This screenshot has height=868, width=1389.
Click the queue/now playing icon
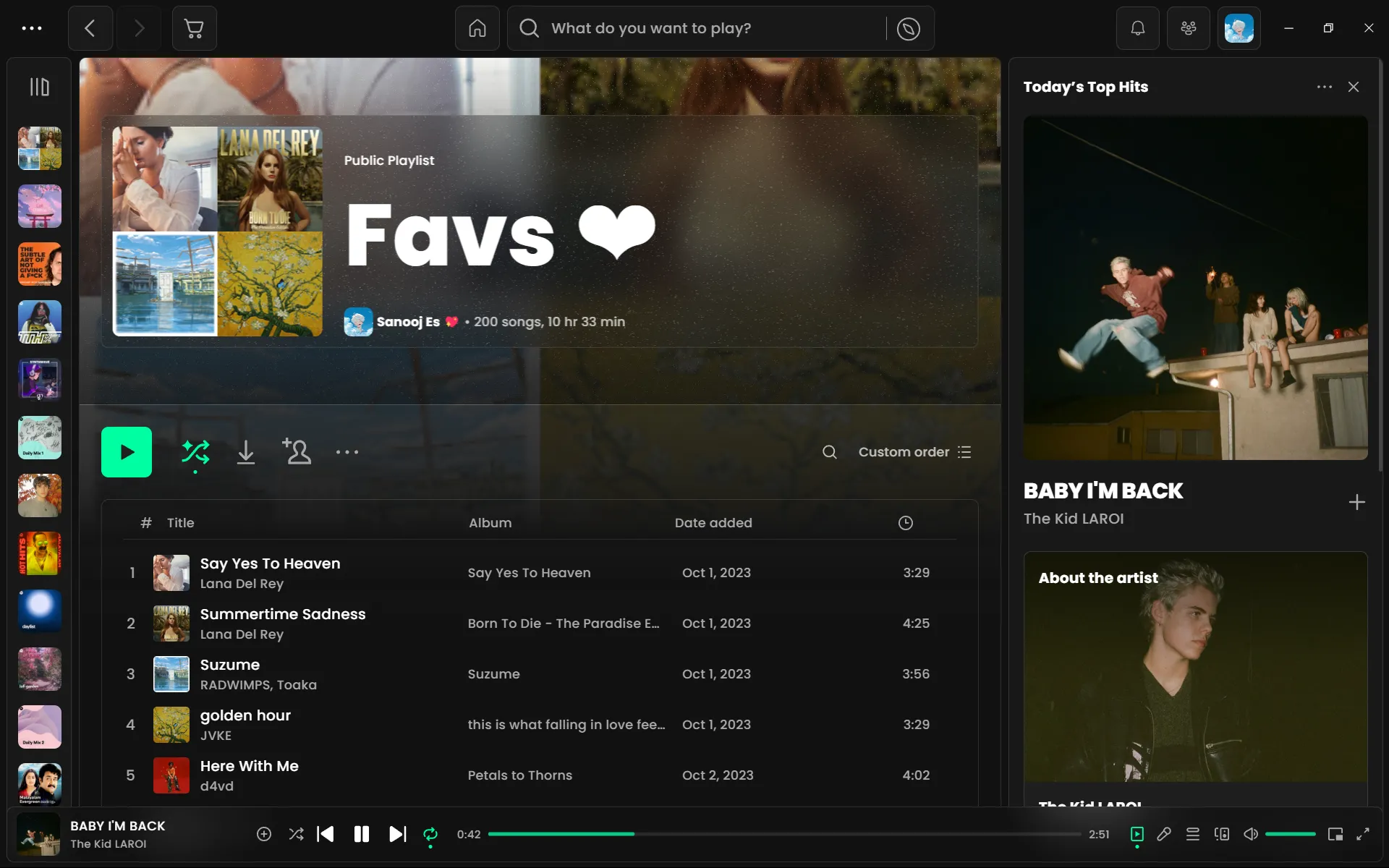(x=1194, y=834)
